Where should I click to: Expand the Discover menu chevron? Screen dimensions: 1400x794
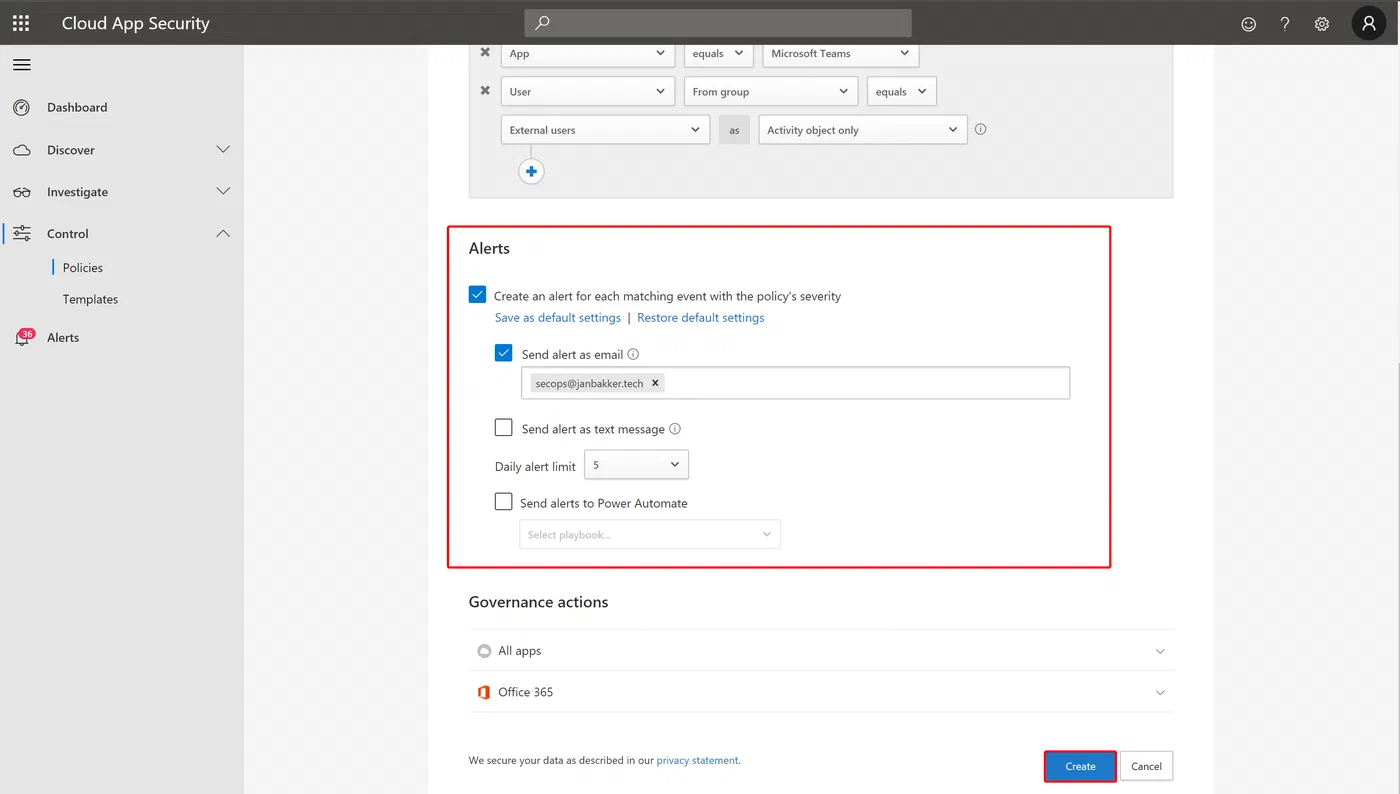(223, 150)
